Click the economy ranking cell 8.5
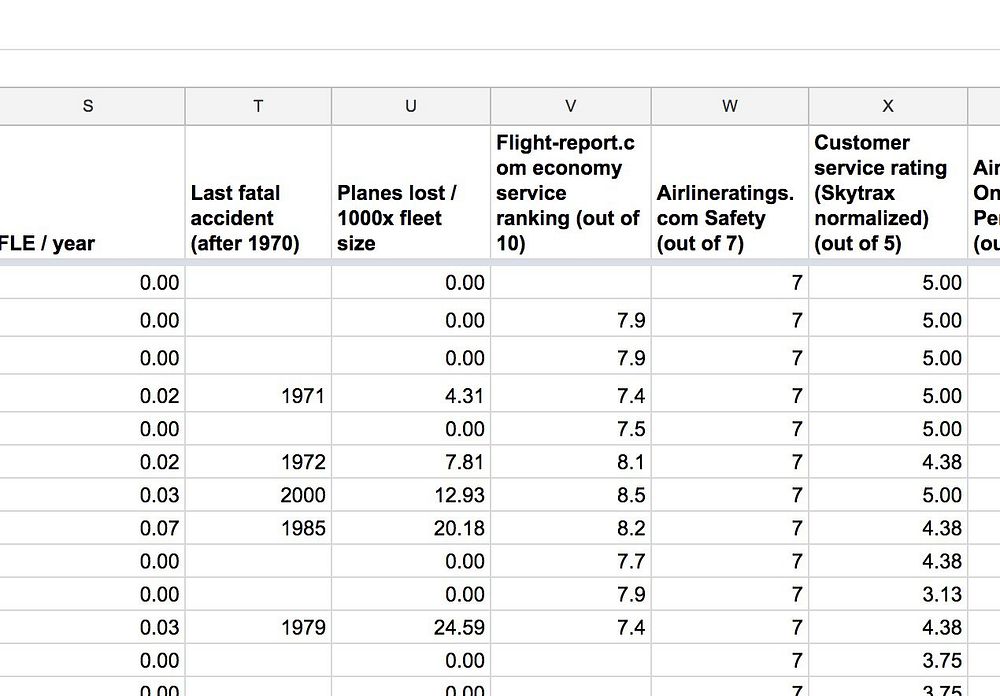The height and width of the screenshot is (696, 1000). pos(570,495)
